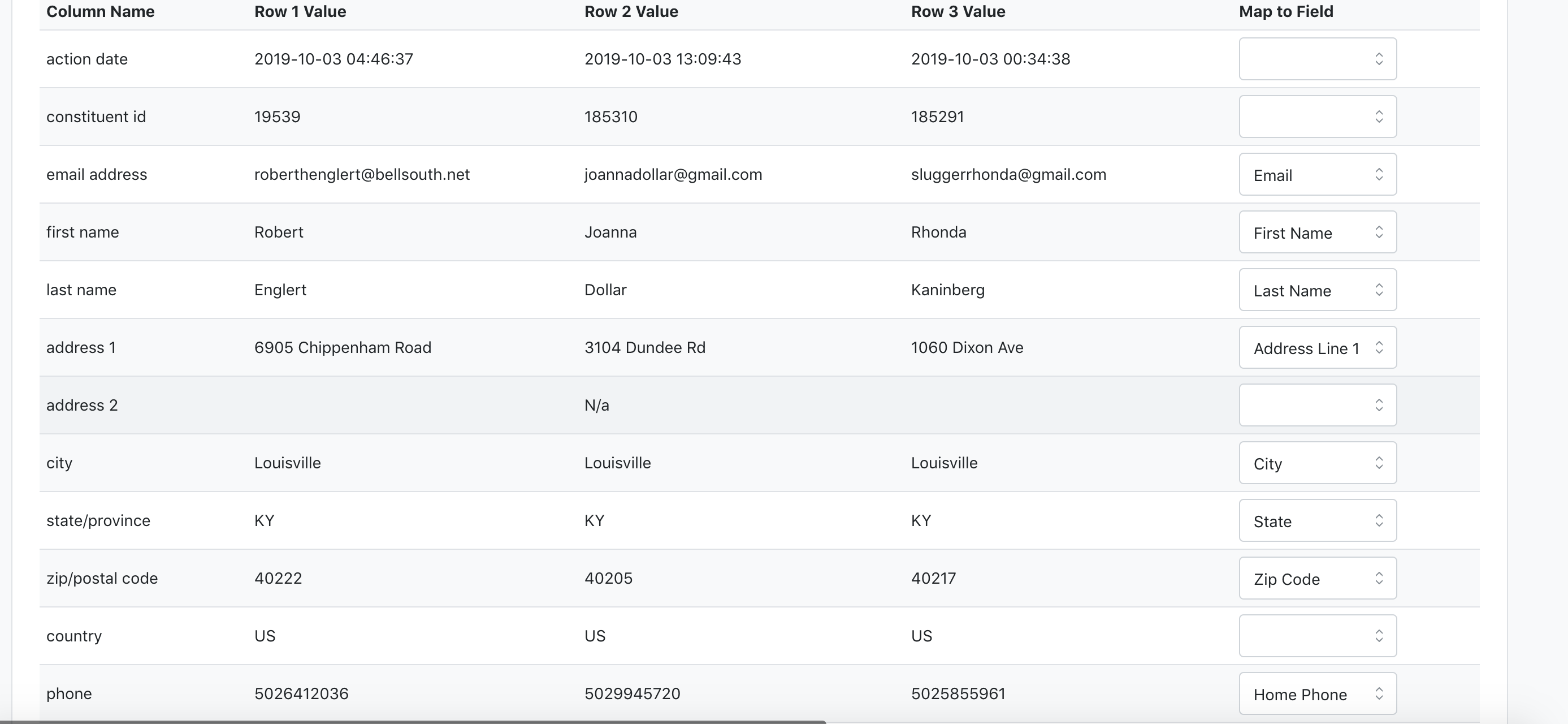Open the Last Name mapping dropdown
Viewport: 1568px width, 724px height.
[x=1317, y=290]
